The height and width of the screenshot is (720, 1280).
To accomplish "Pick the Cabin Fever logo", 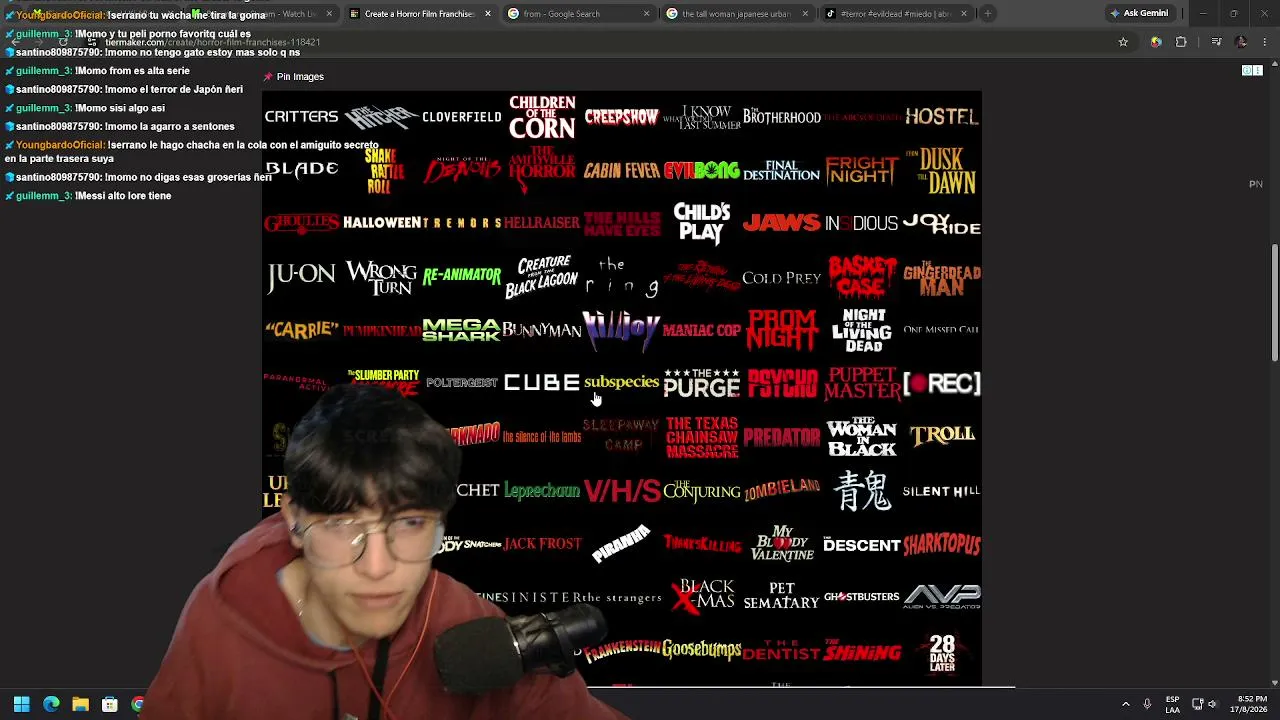I will [x=622, y=171].
